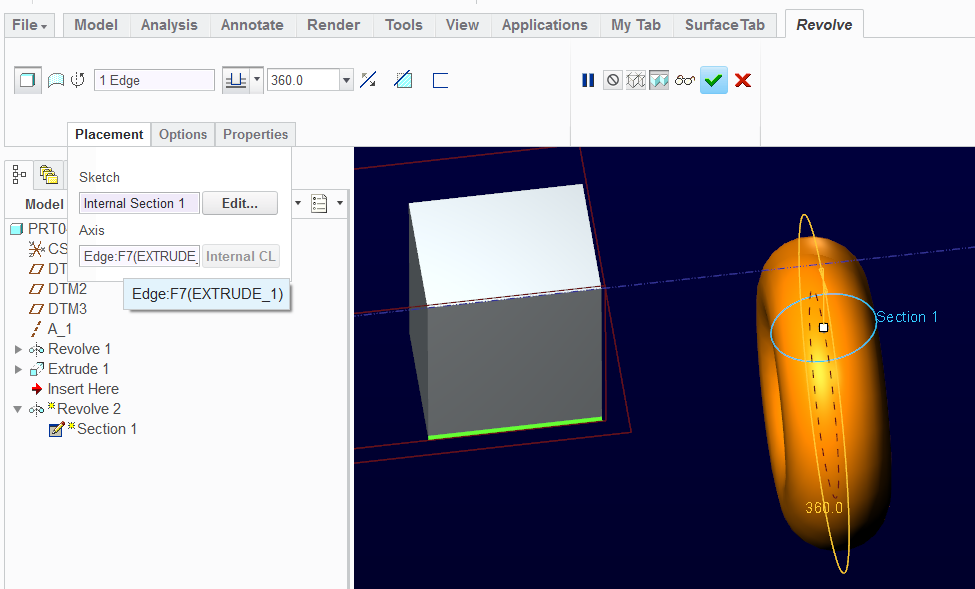Click the verify glasses preview icon
Image resolution: width=975 pixels, height=589 pixels.
pos(685,80)
